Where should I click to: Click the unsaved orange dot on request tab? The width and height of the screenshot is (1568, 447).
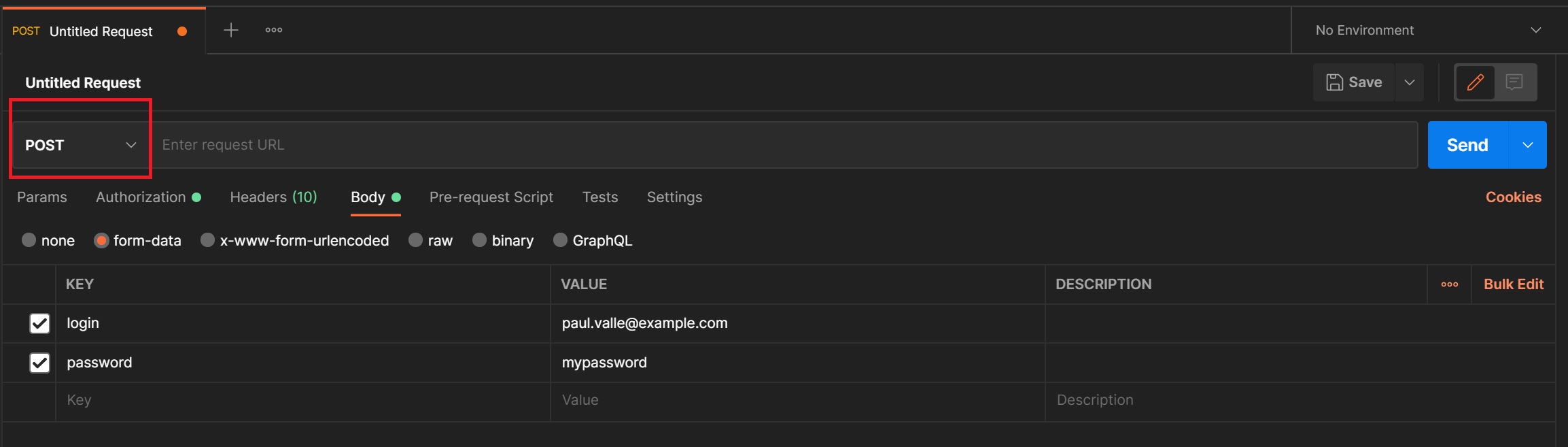click(182, 31)
